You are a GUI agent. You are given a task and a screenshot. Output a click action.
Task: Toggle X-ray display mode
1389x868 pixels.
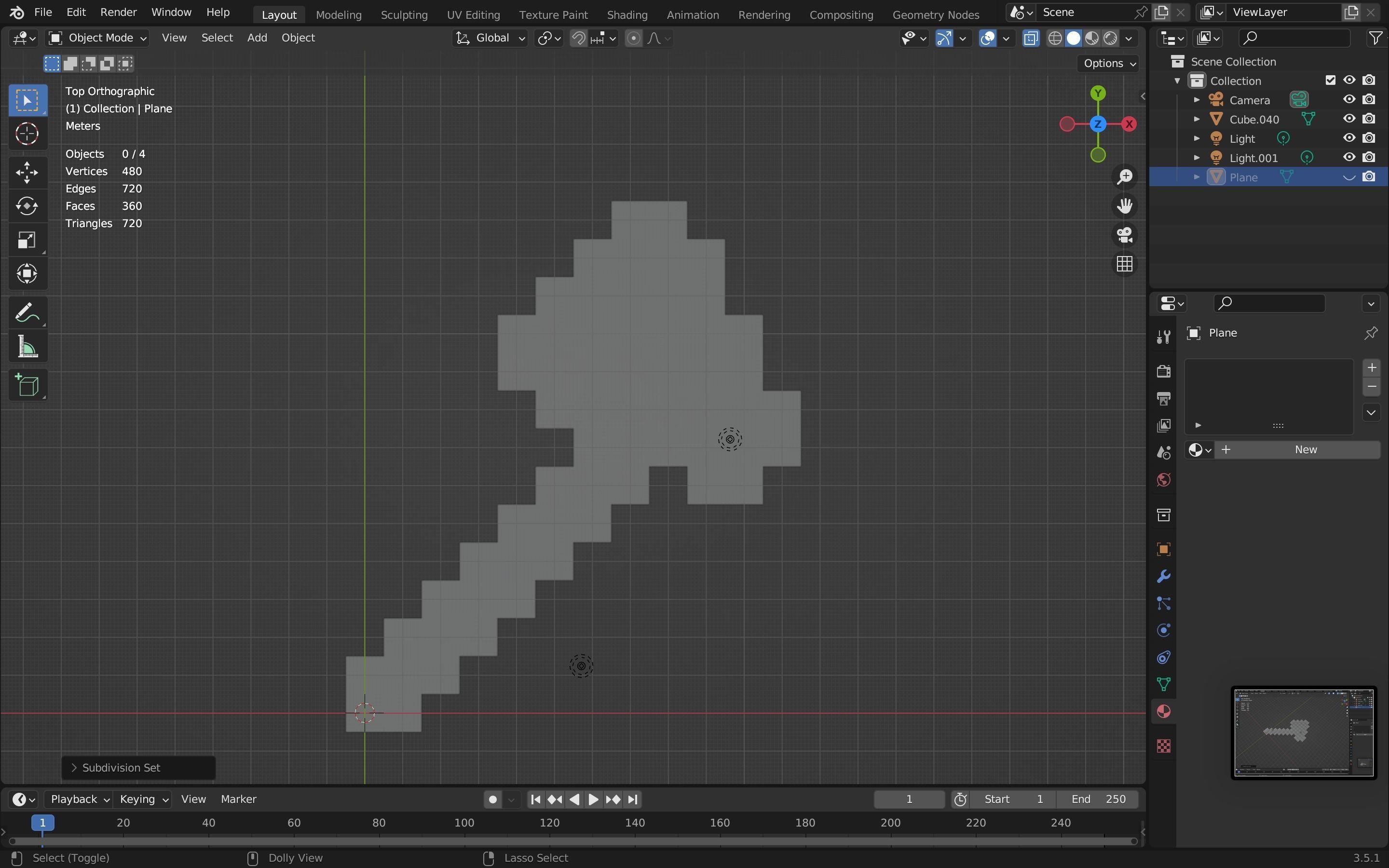[1031, 38]
